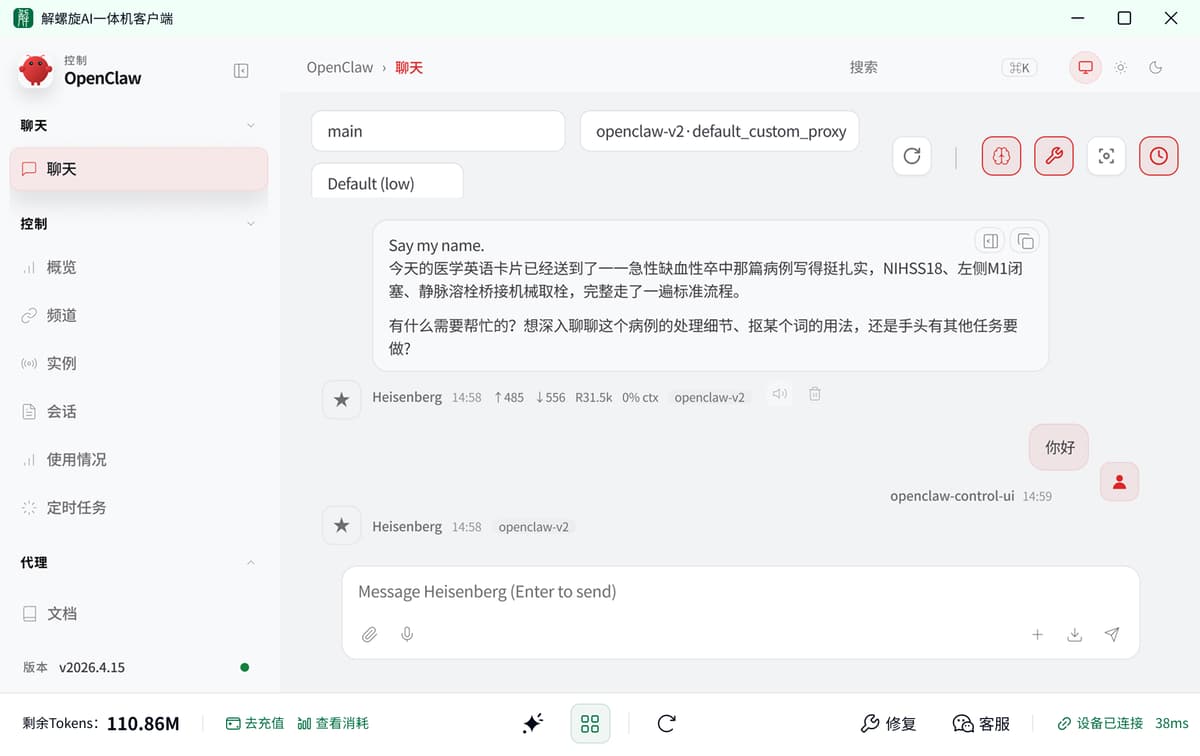Image resolution: width=1200 pixels, height=756 pixels.
Task: Open the Default (low) dropdown
Action: (x=387, y=182)
